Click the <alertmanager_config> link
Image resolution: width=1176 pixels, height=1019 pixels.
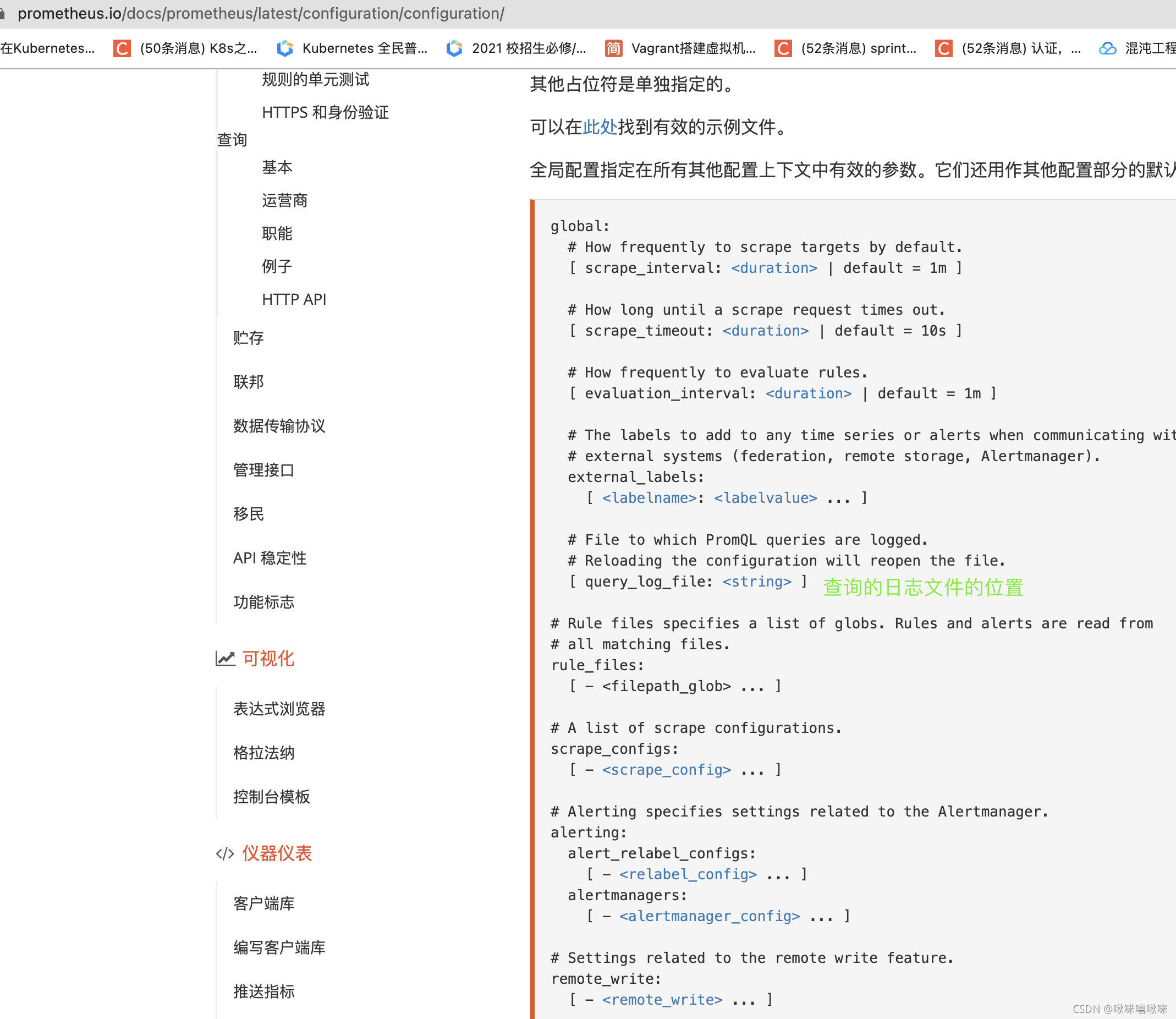point(710,917)
